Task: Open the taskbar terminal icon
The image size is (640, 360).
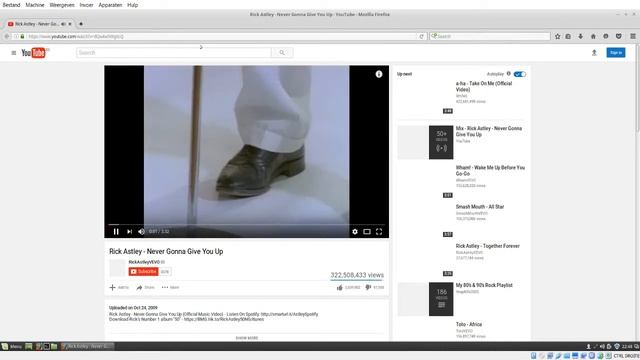Action: point(47,347)
